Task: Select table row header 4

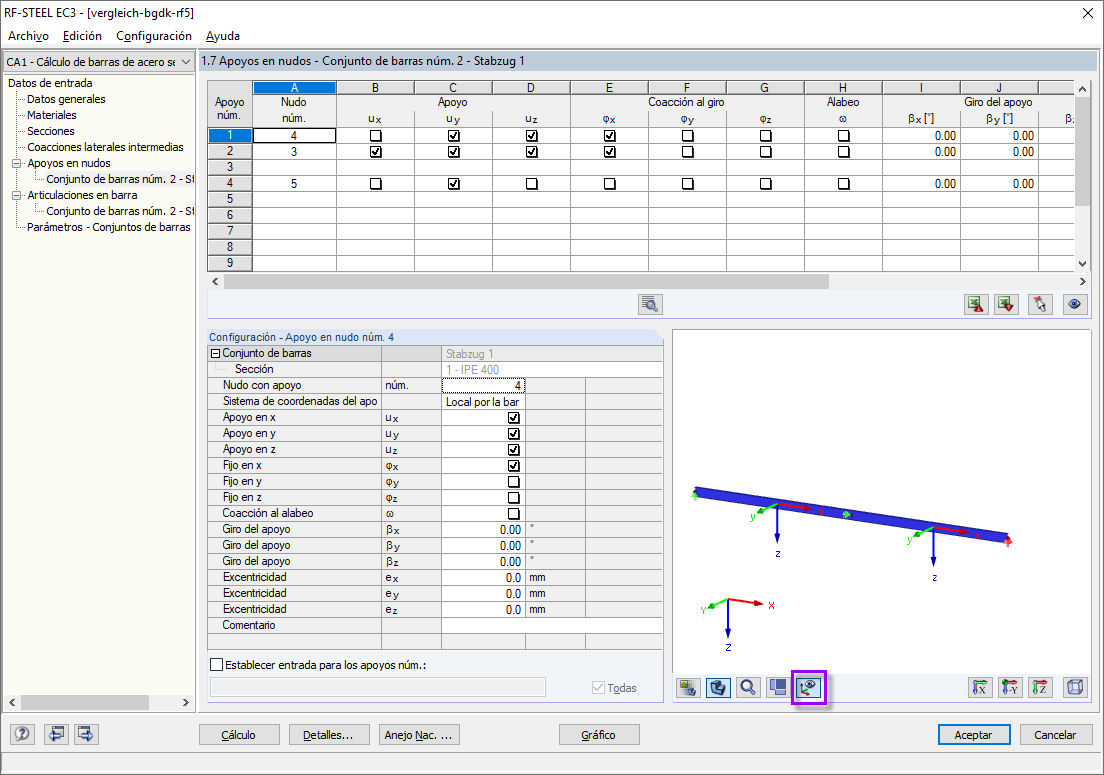Action: tap(230, 184)
